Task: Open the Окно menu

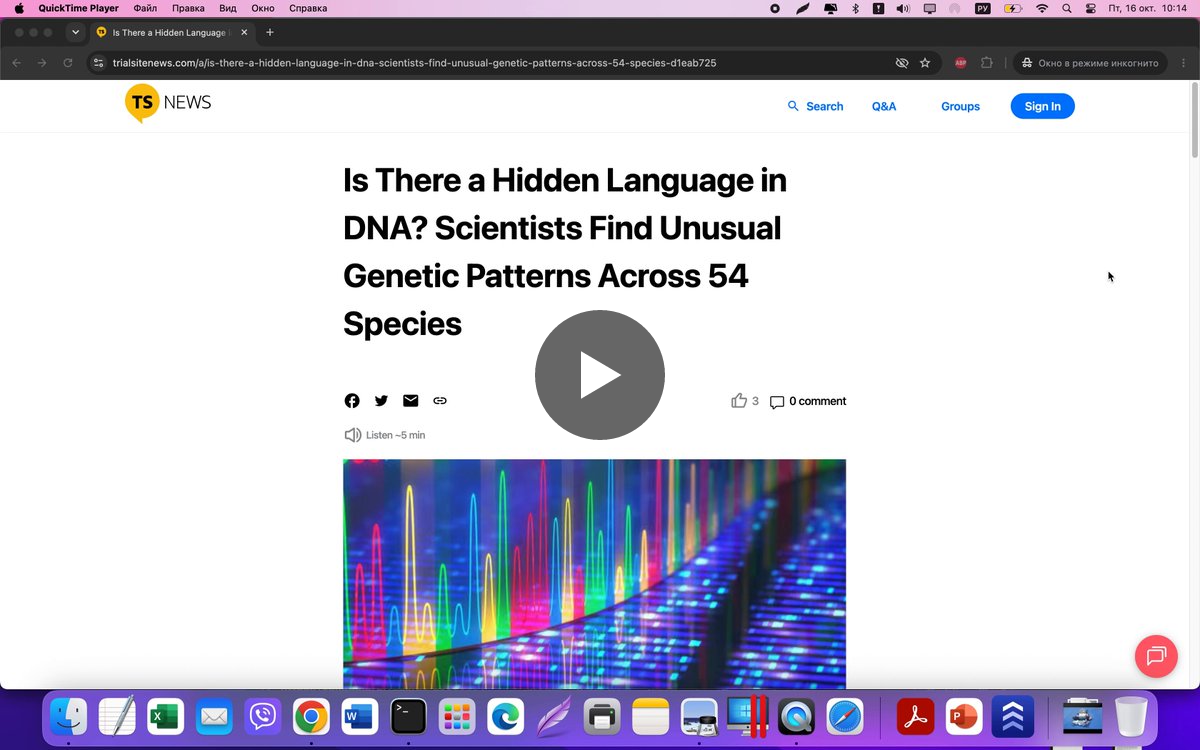Action: (263, 8)
